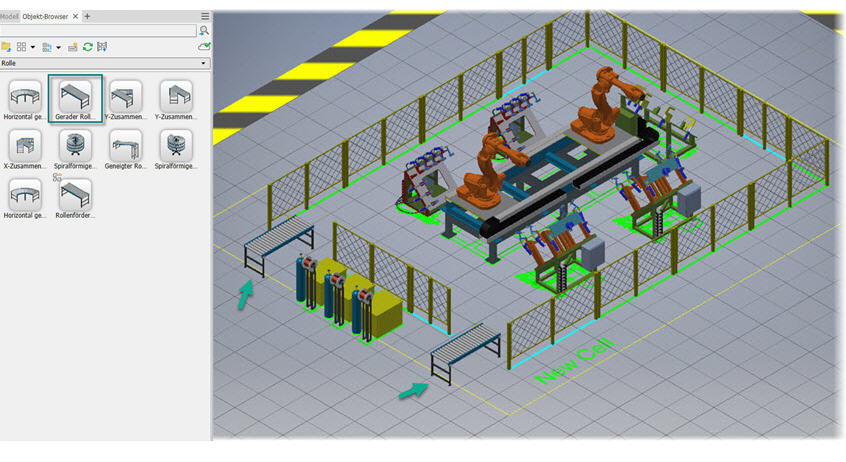Select Spiralförmige... asset after Geneigter Ro...

coord(176,150)
